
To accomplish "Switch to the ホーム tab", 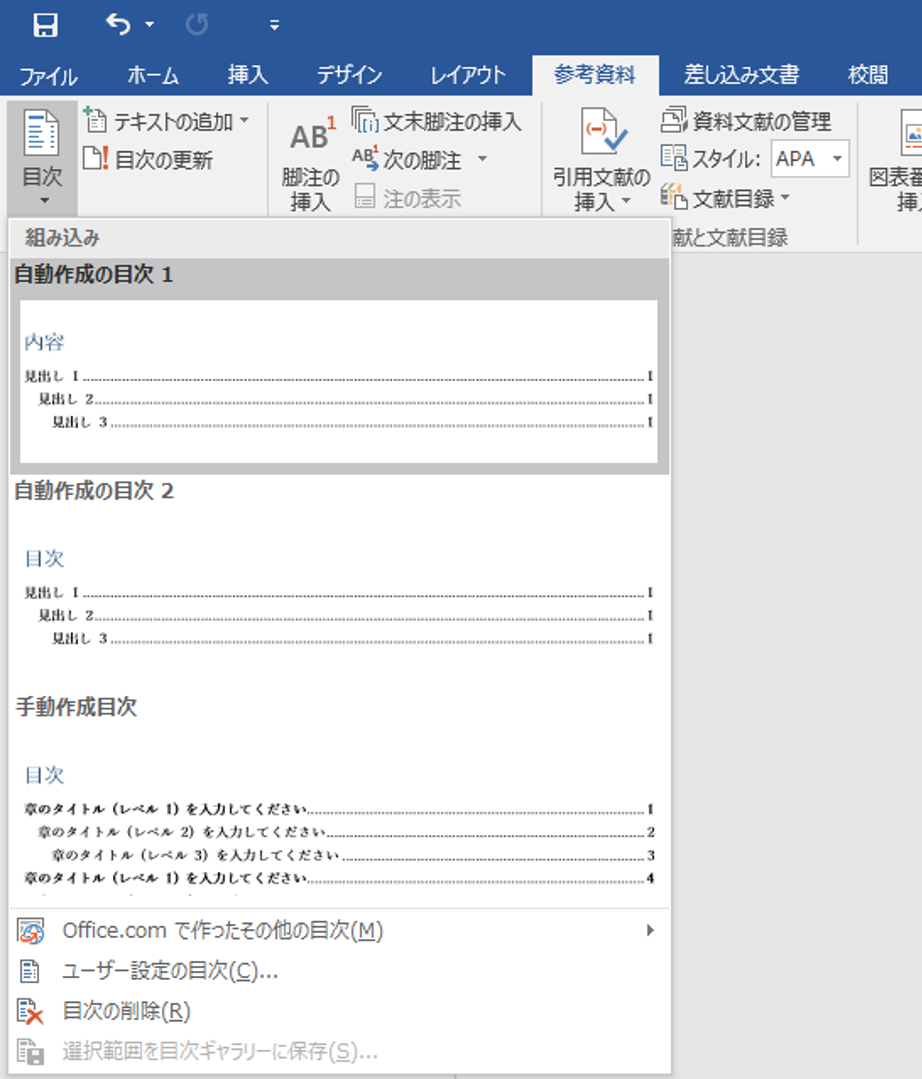I will [153, 75].
